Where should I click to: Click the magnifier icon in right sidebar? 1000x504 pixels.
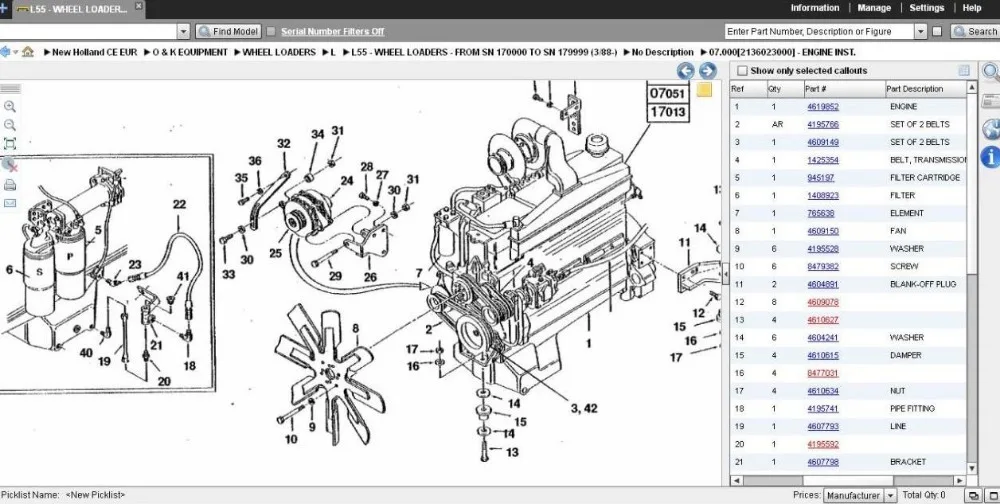990,71
